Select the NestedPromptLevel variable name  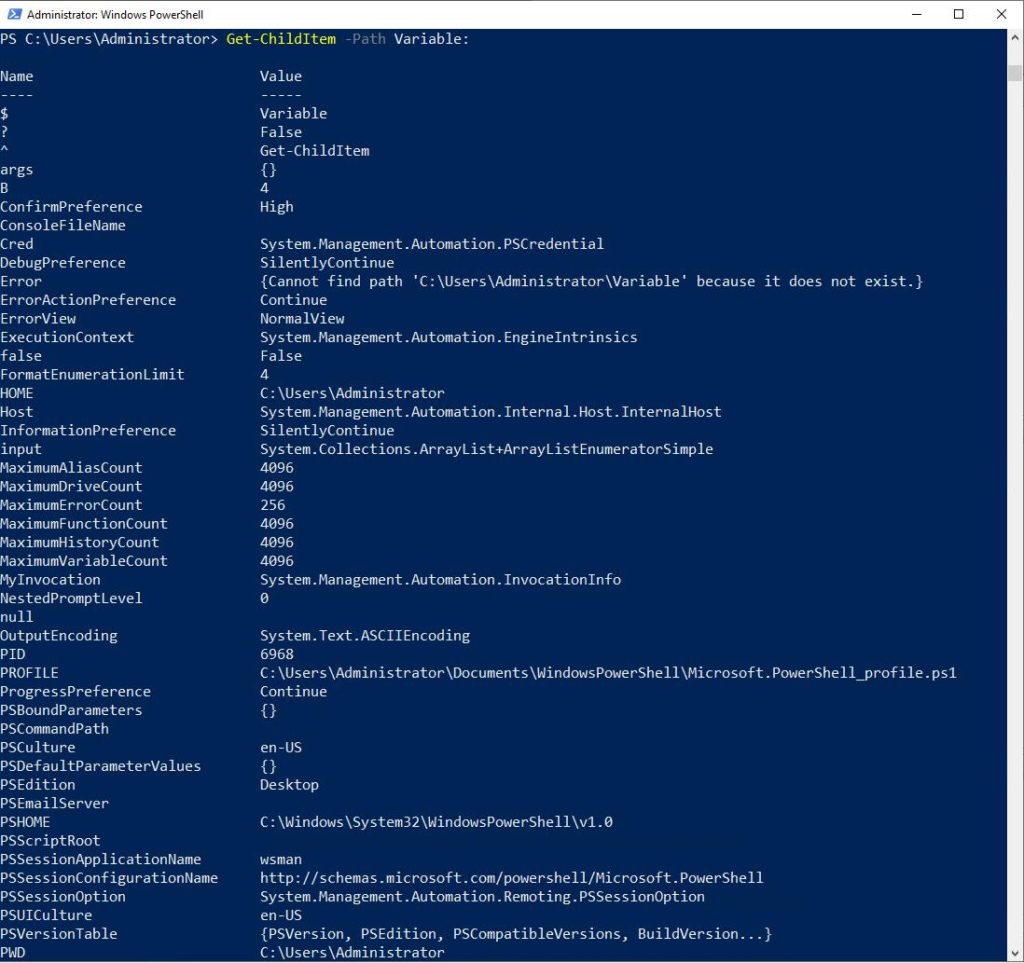coord(71,599)
